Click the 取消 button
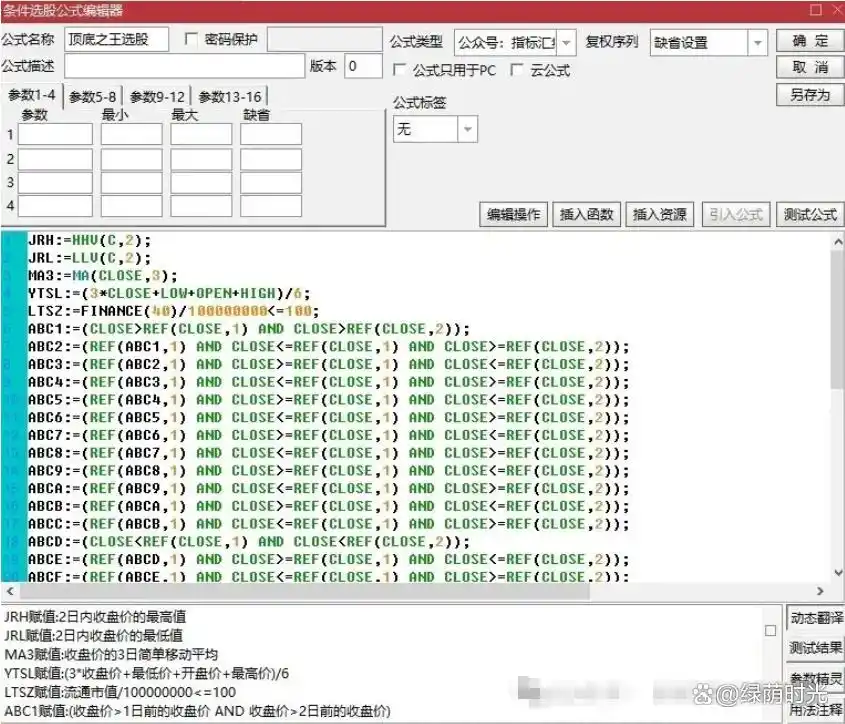 (x=810, y=67)
